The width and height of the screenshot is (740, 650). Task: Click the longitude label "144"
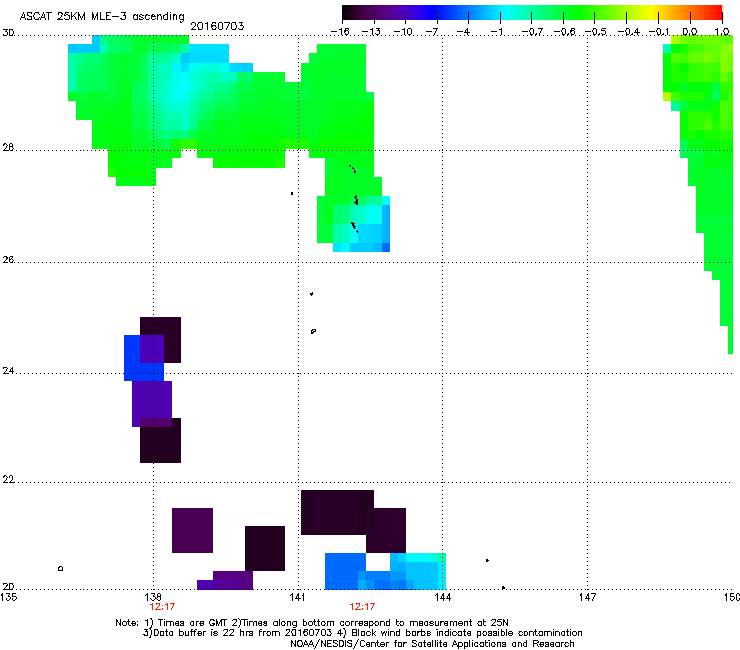(x=442, y=598)
